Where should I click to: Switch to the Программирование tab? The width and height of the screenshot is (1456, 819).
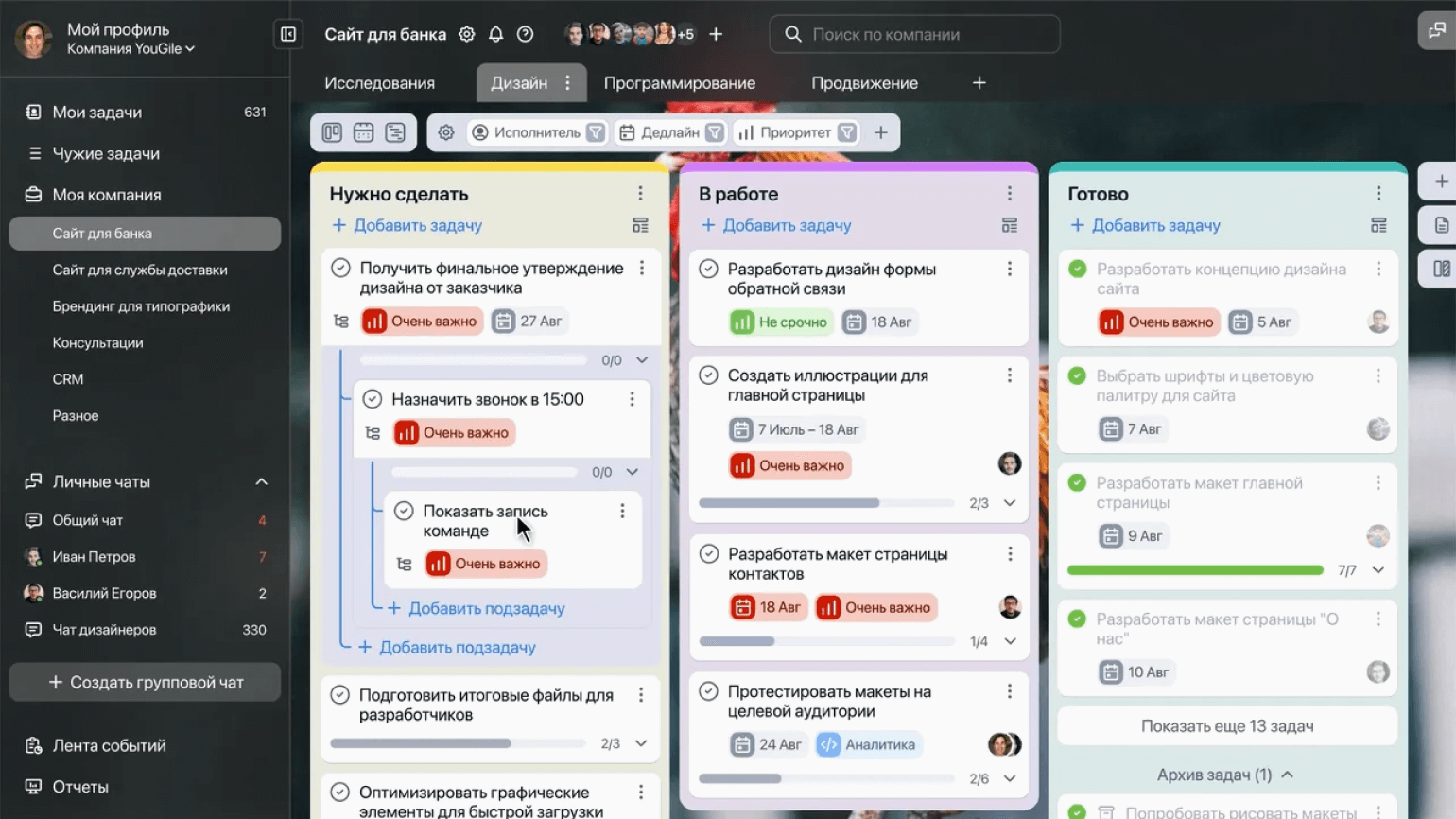679,83
